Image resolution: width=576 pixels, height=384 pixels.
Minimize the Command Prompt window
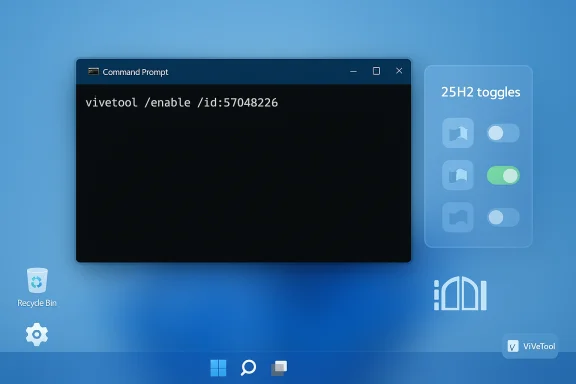pos(353,71)
